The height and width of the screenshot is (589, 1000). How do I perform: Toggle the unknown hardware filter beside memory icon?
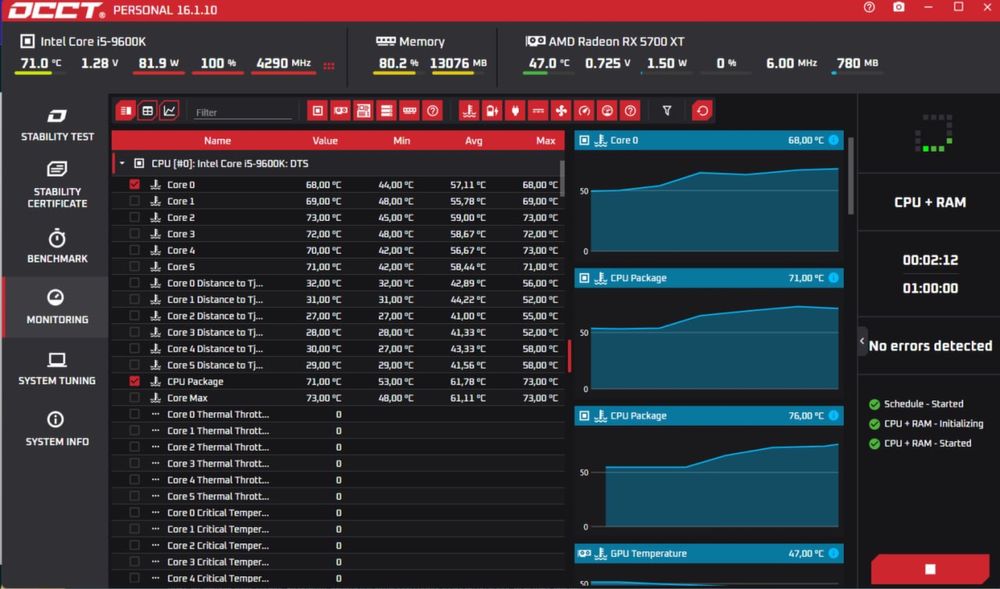432,111
